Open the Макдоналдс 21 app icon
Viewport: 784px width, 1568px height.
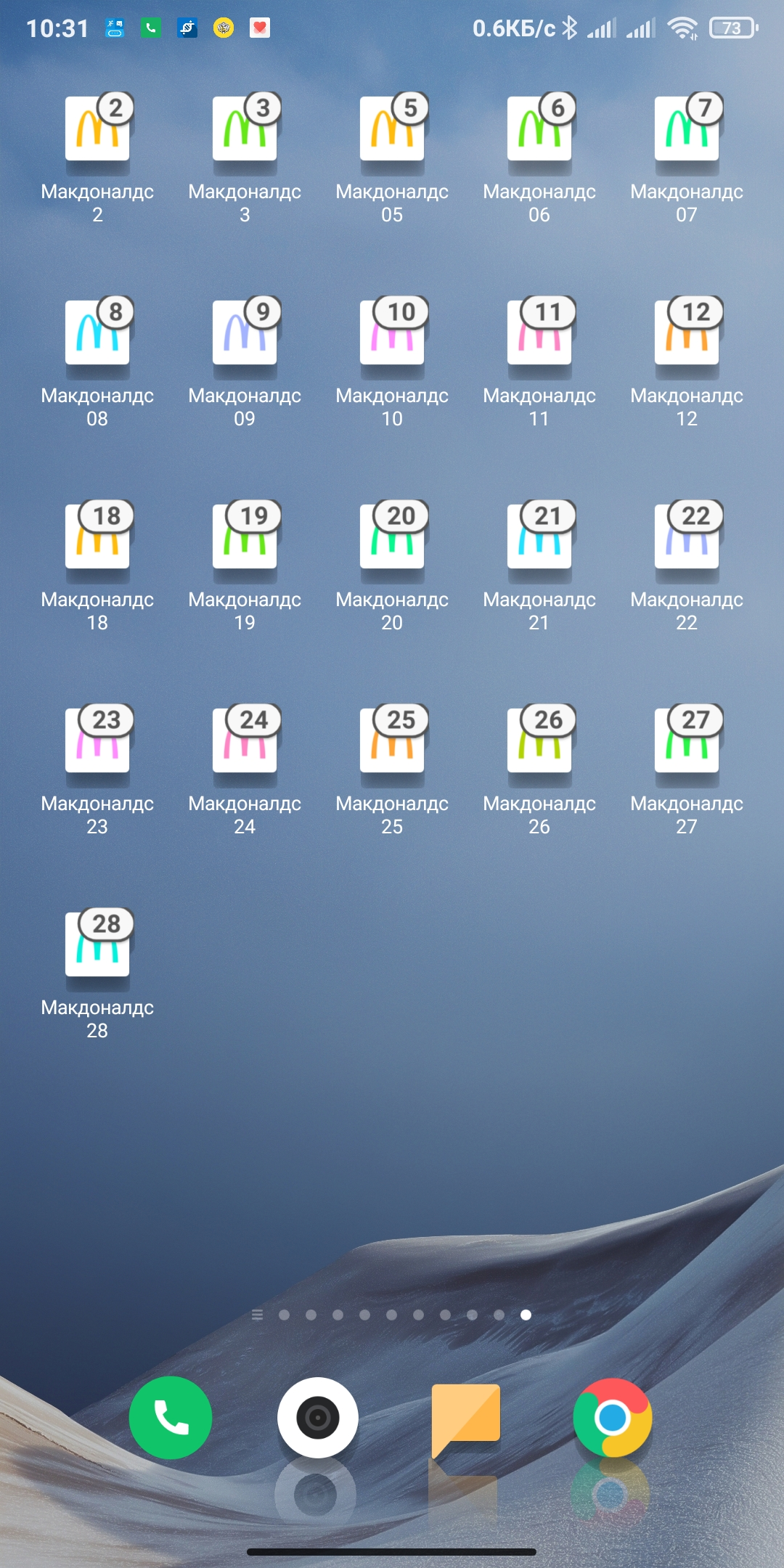pos(539,537)
